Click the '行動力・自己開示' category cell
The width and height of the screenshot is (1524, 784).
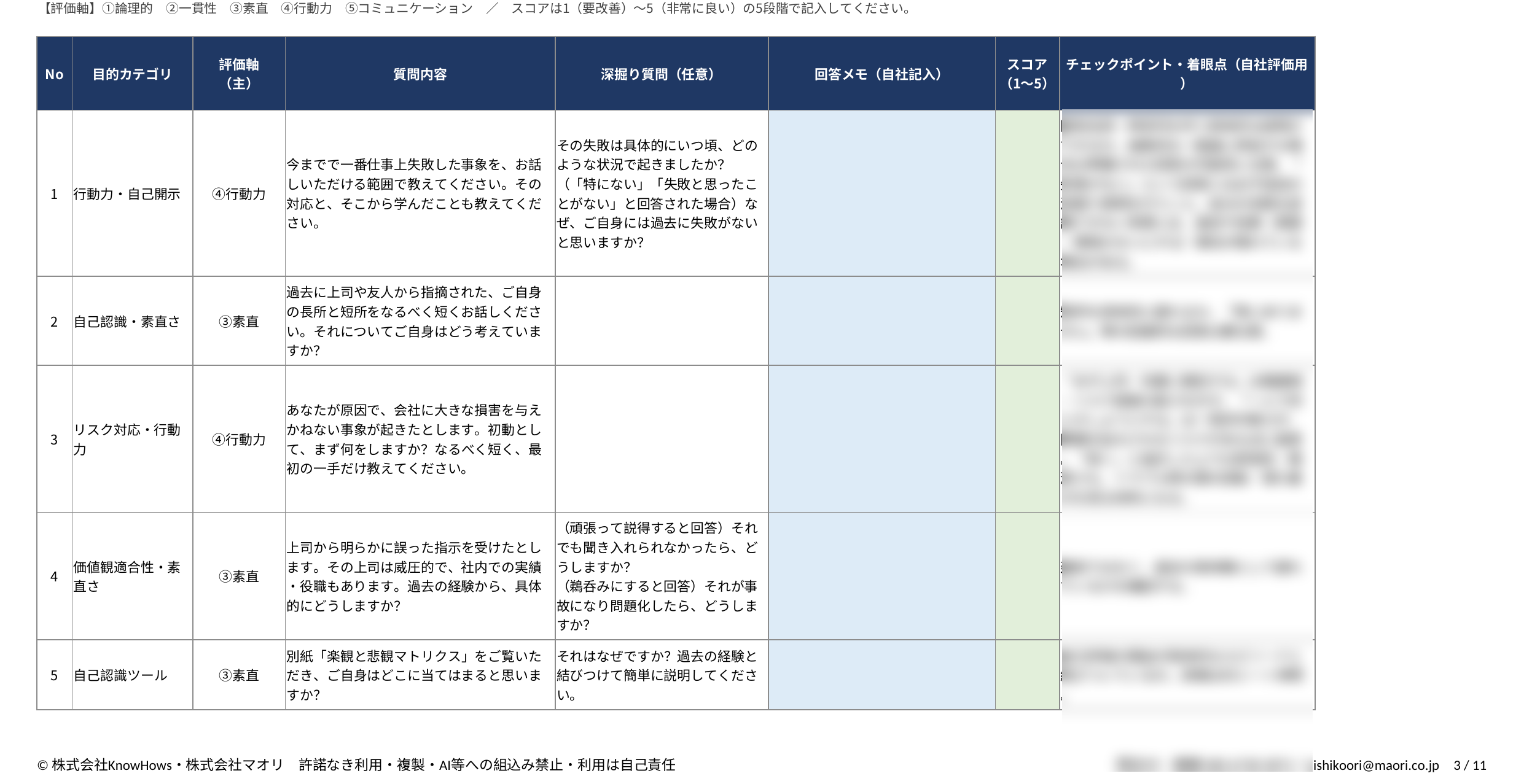point(132,194)
